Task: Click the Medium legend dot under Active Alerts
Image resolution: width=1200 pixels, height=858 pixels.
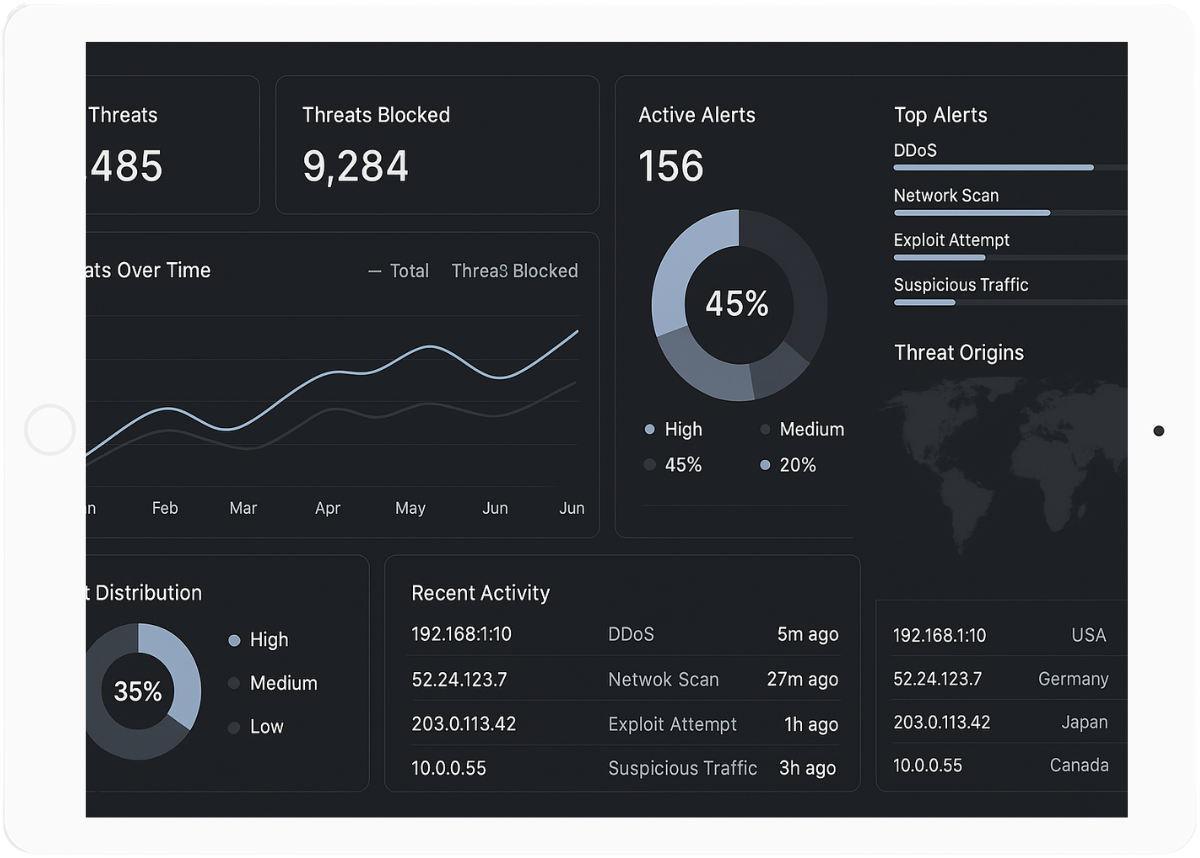Action: point(766,430)
